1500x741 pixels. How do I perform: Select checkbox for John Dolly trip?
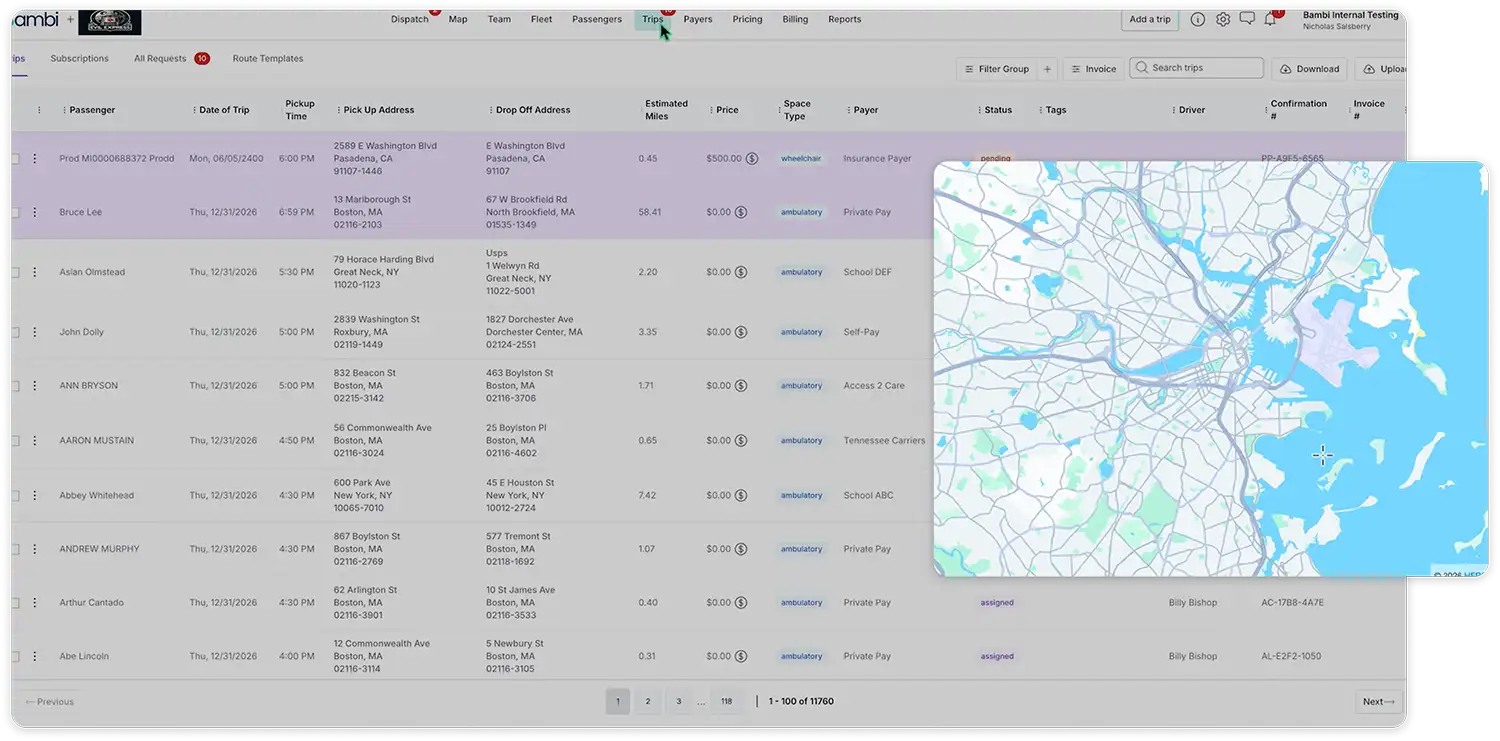(15, 332)
